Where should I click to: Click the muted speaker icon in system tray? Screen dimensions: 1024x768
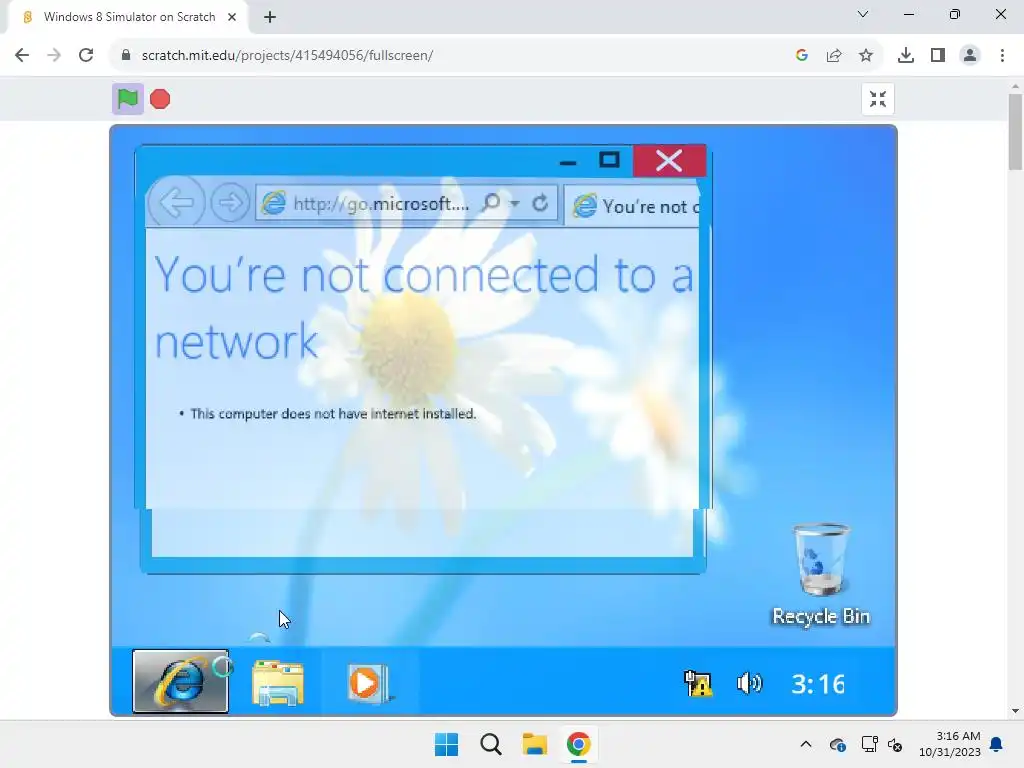click(895, 744)
